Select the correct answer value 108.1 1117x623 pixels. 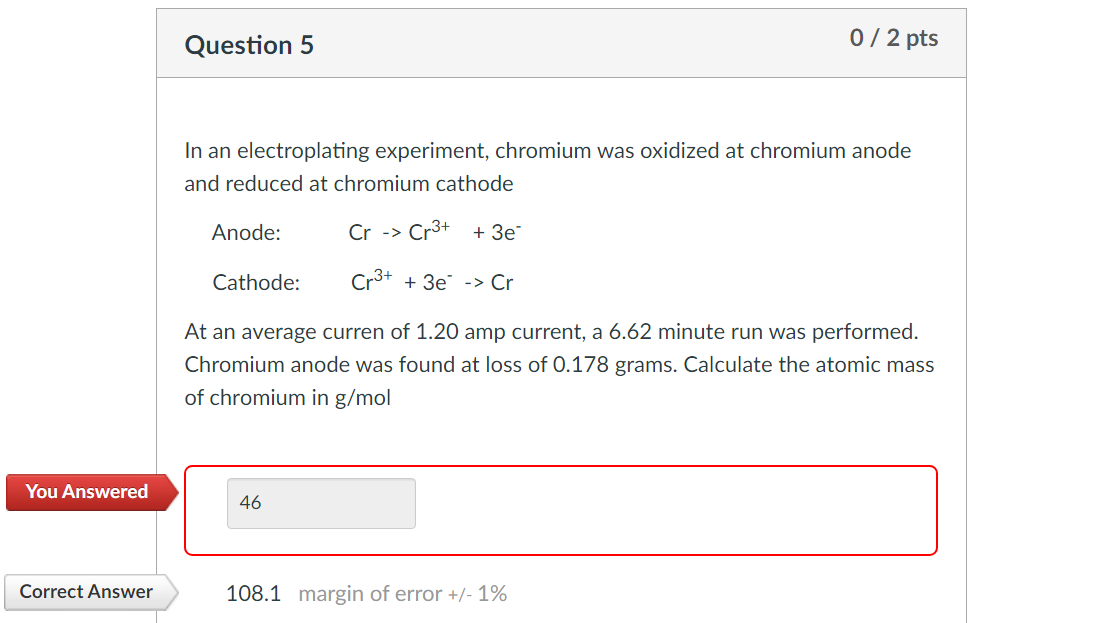[253, 592]
